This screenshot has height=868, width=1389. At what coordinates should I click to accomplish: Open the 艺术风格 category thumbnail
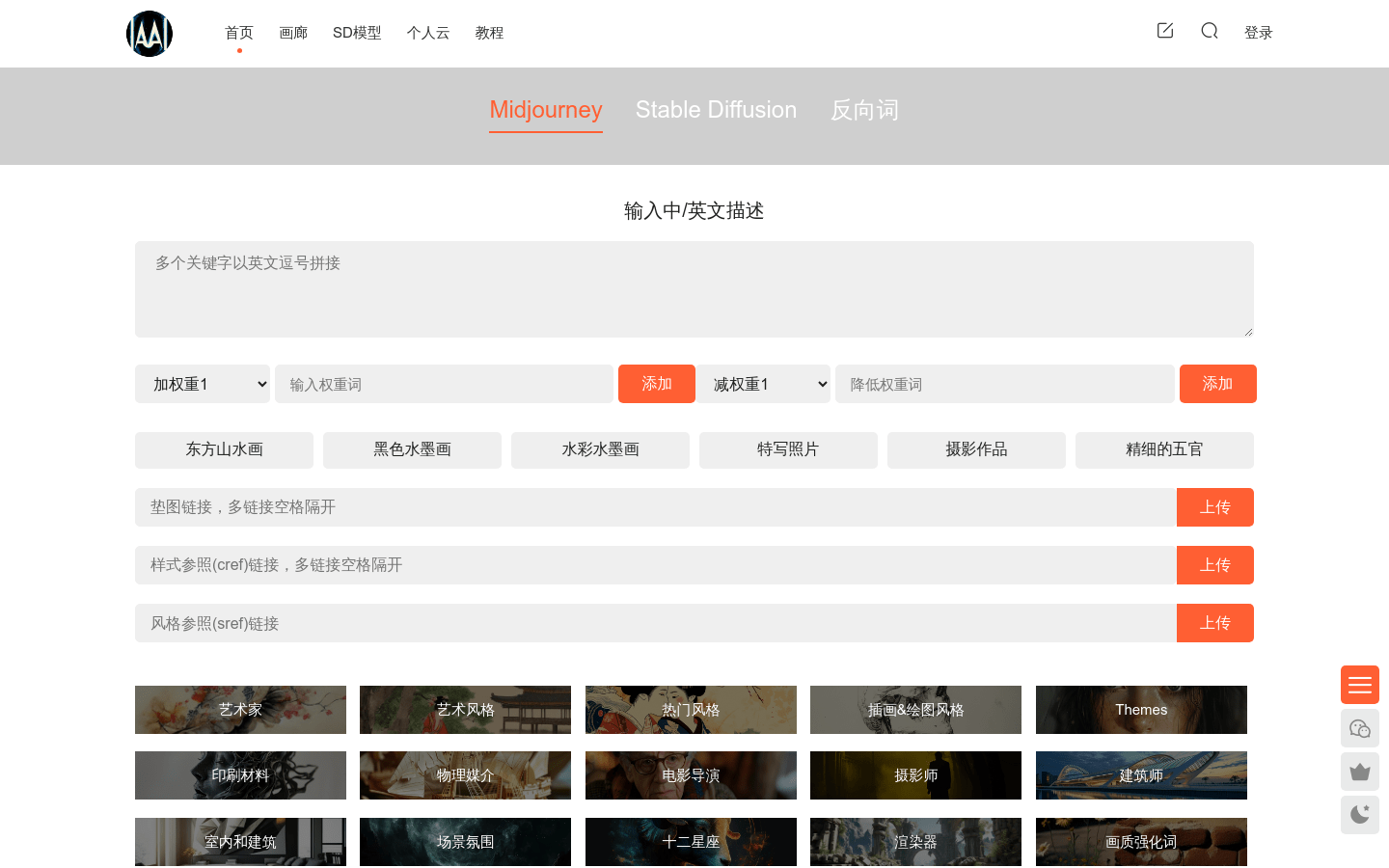coord(465,710)
